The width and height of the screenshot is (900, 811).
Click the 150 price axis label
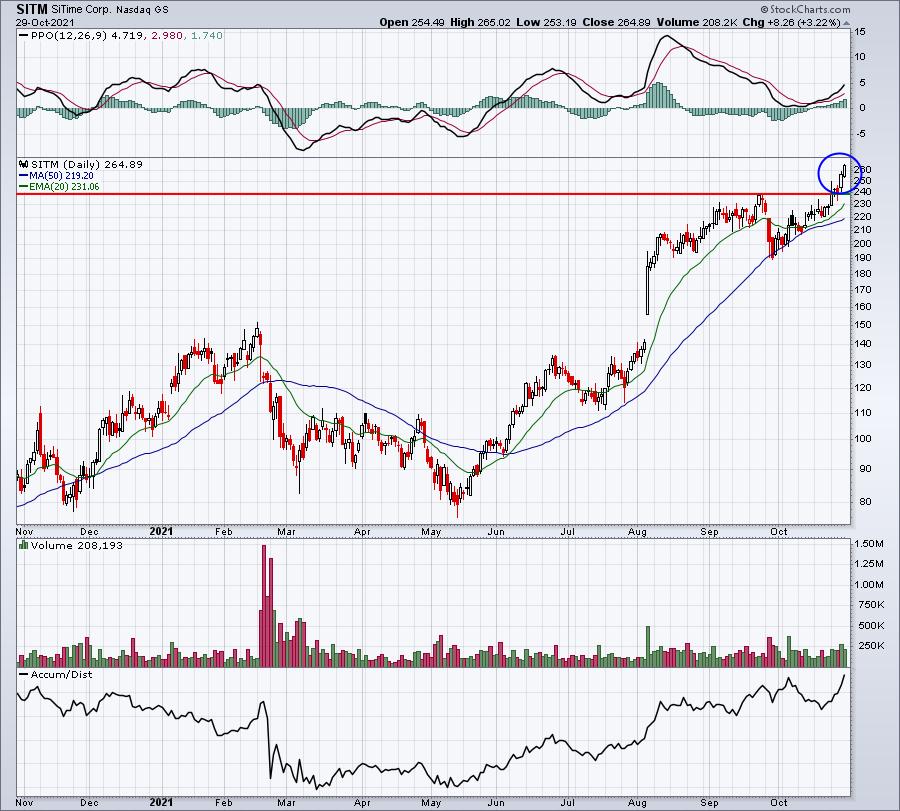(x=862, y=325)
